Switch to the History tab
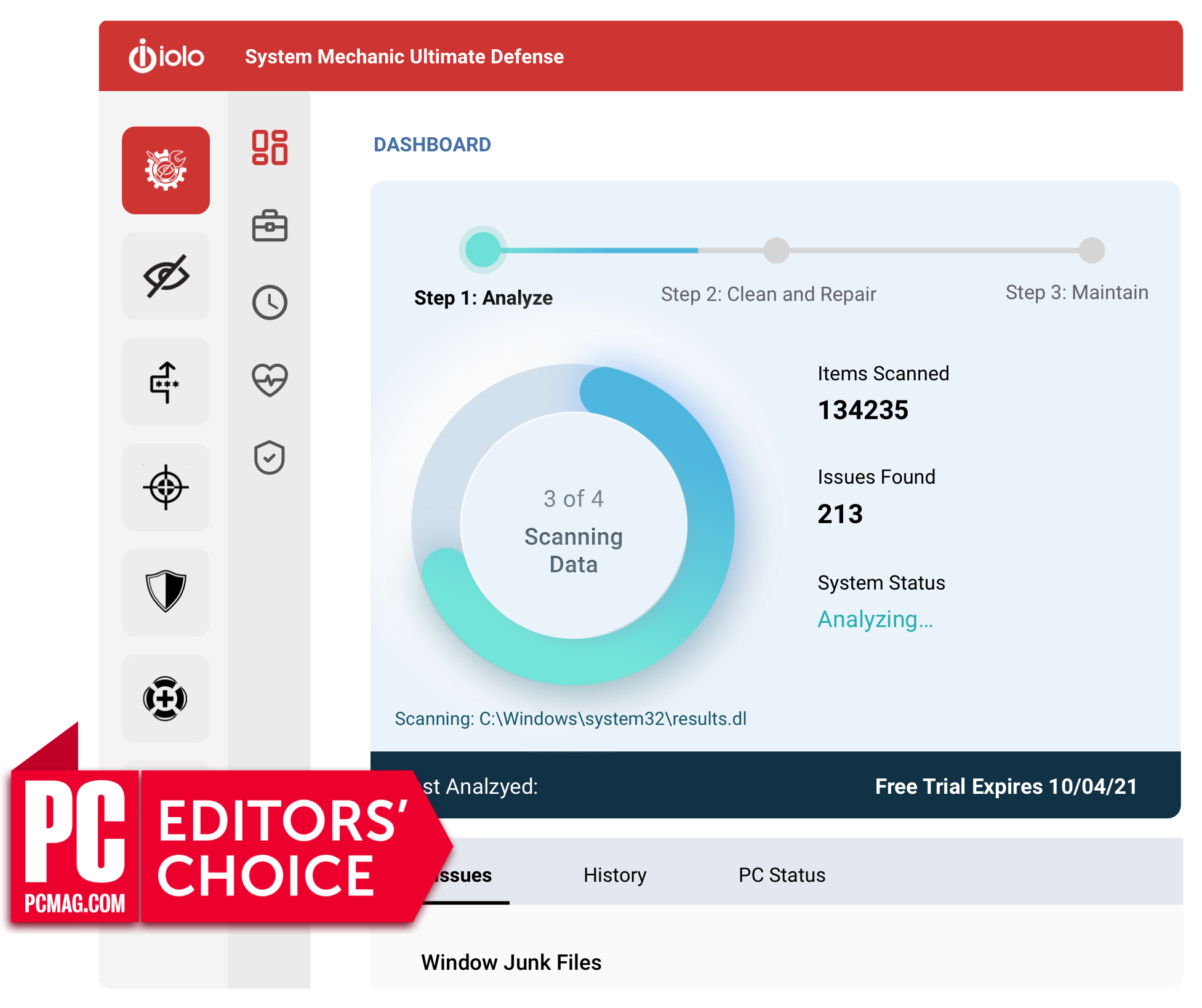The height and width of the screenshot is (1008, 1202). (x=614, y=874)
